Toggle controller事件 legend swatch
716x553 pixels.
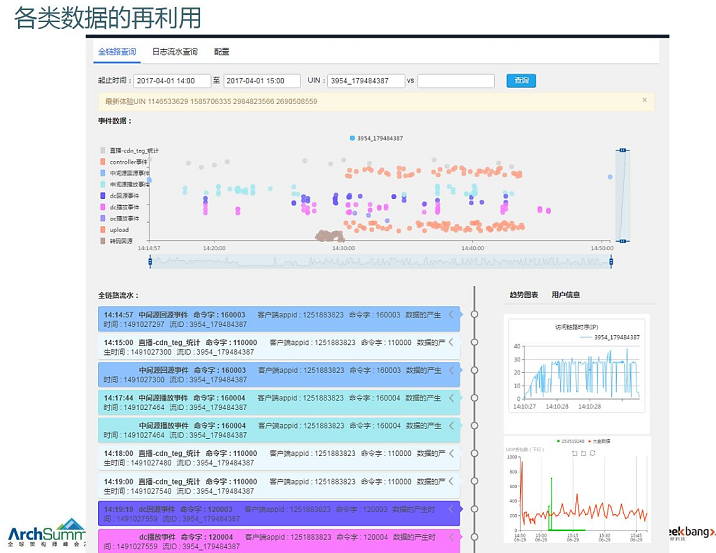[103, 161]
